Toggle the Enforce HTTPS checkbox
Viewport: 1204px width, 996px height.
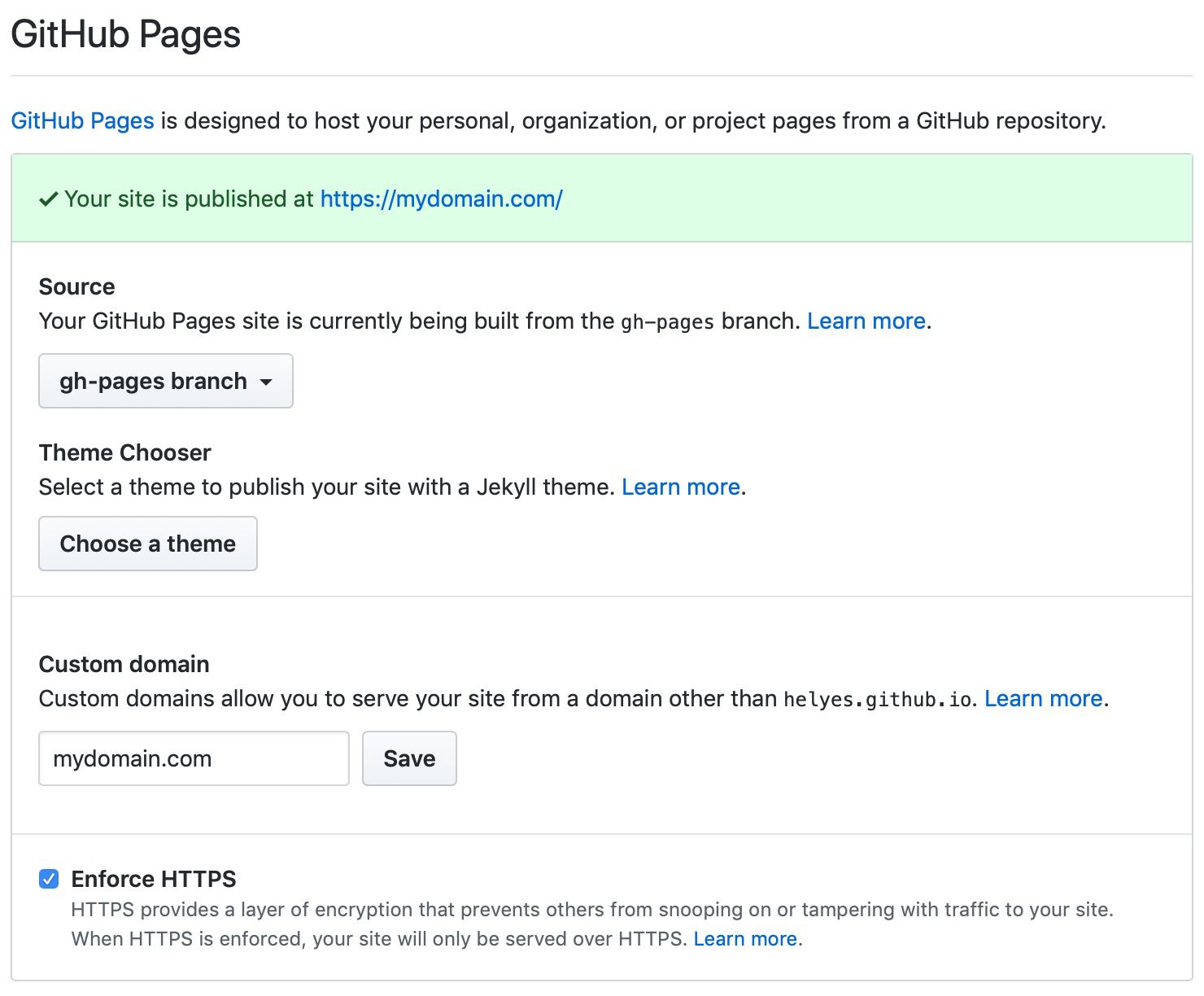(49, 879)
